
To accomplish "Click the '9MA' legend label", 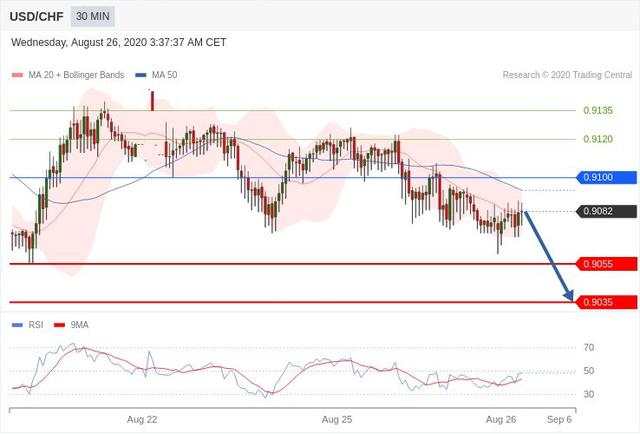I will [79, 325].
